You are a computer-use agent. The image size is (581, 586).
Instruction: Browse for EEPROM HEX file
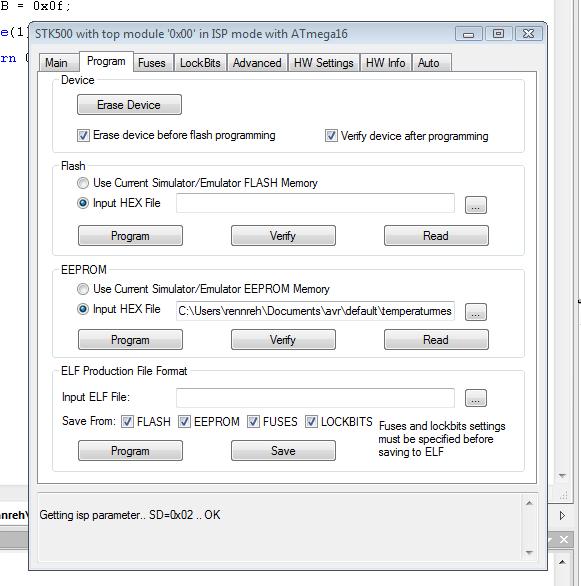pos(476,312)
